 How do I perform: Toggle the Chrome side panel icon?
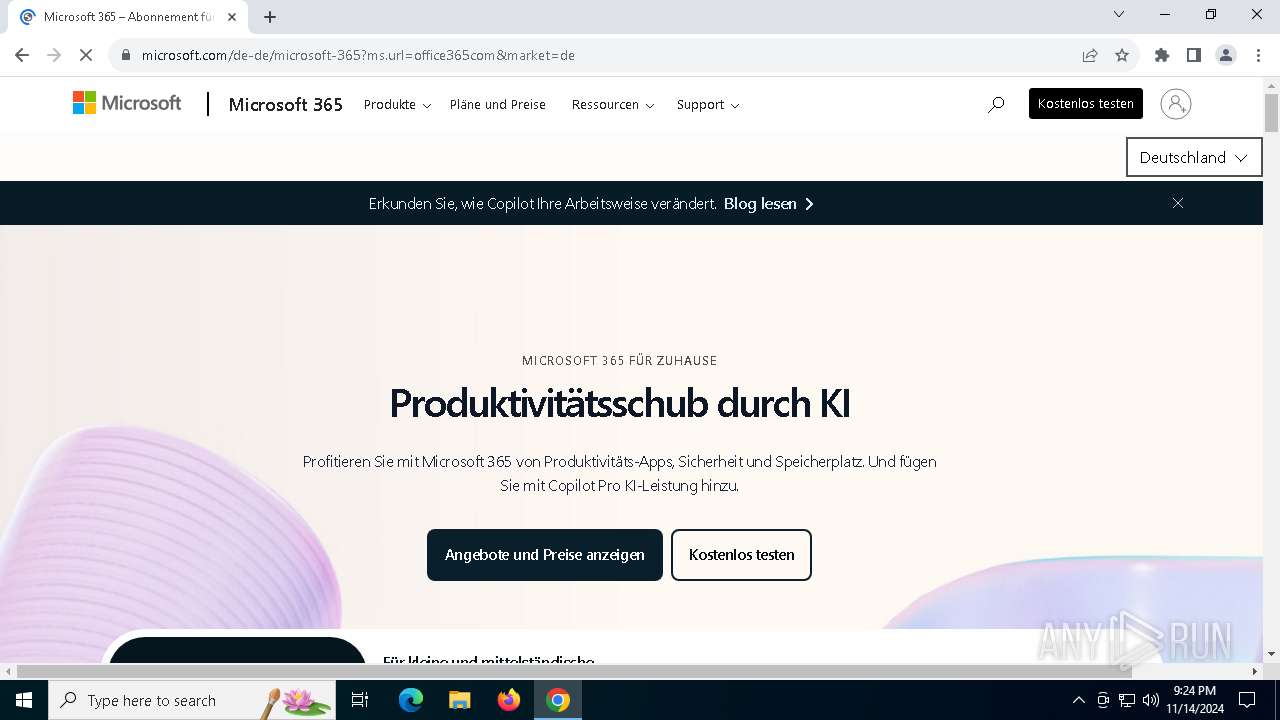tap(1194, 55)
